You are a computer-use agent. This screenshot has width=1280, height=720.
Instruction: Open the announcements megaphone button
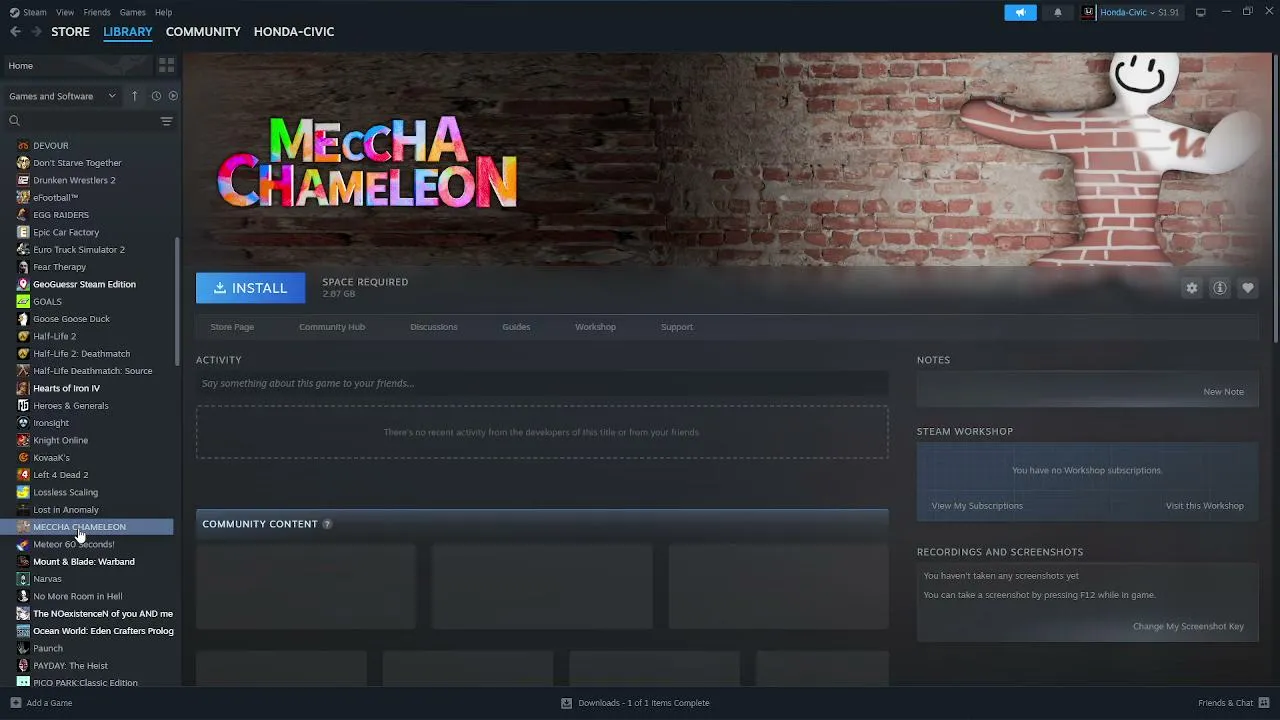coord(1020,12)
